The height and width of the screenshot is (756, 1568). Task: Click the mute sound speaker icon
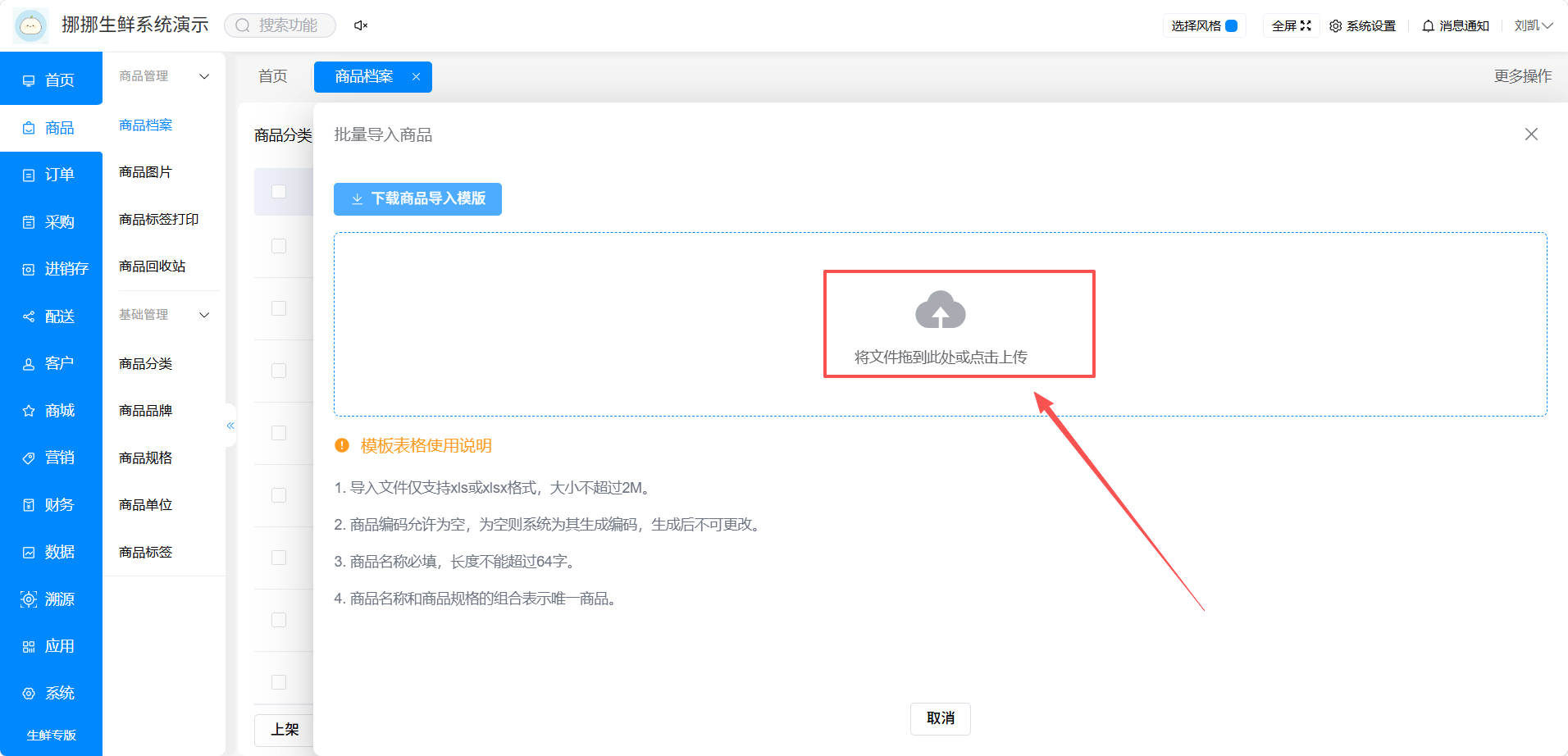(360, 25)
